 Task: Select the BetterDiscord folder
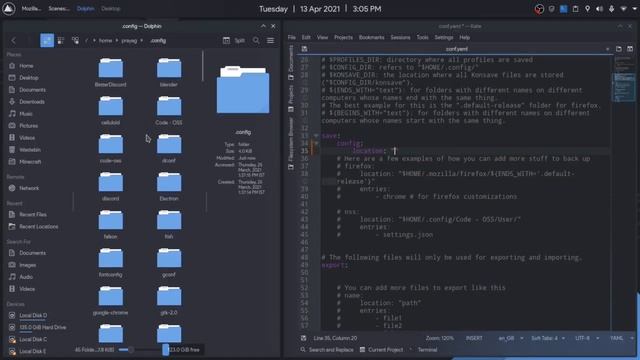coord(111,72)
